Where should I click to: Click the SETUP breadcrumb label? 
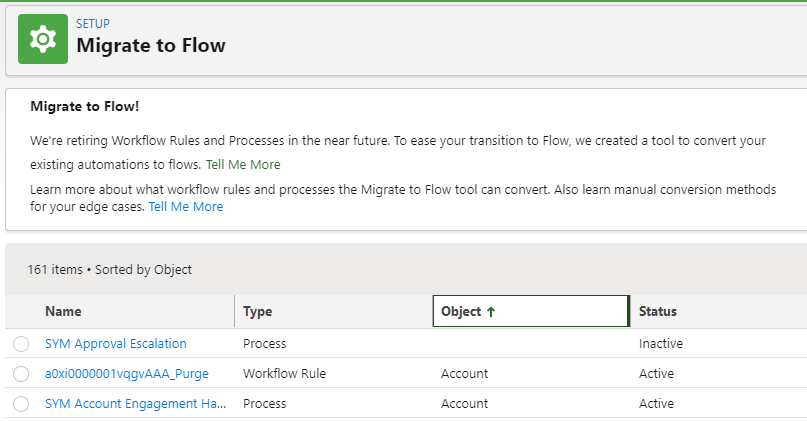[x=93, y=24]
